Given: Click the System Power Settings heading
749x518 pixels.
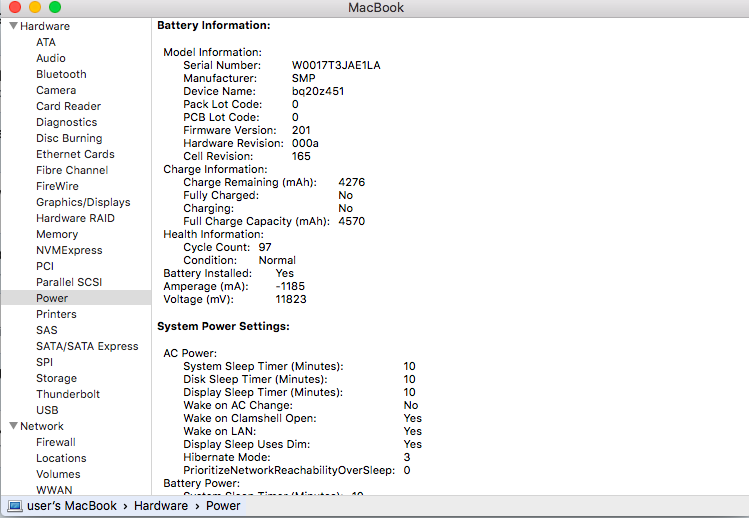Looking at the screenshot, I should point(223,326).
